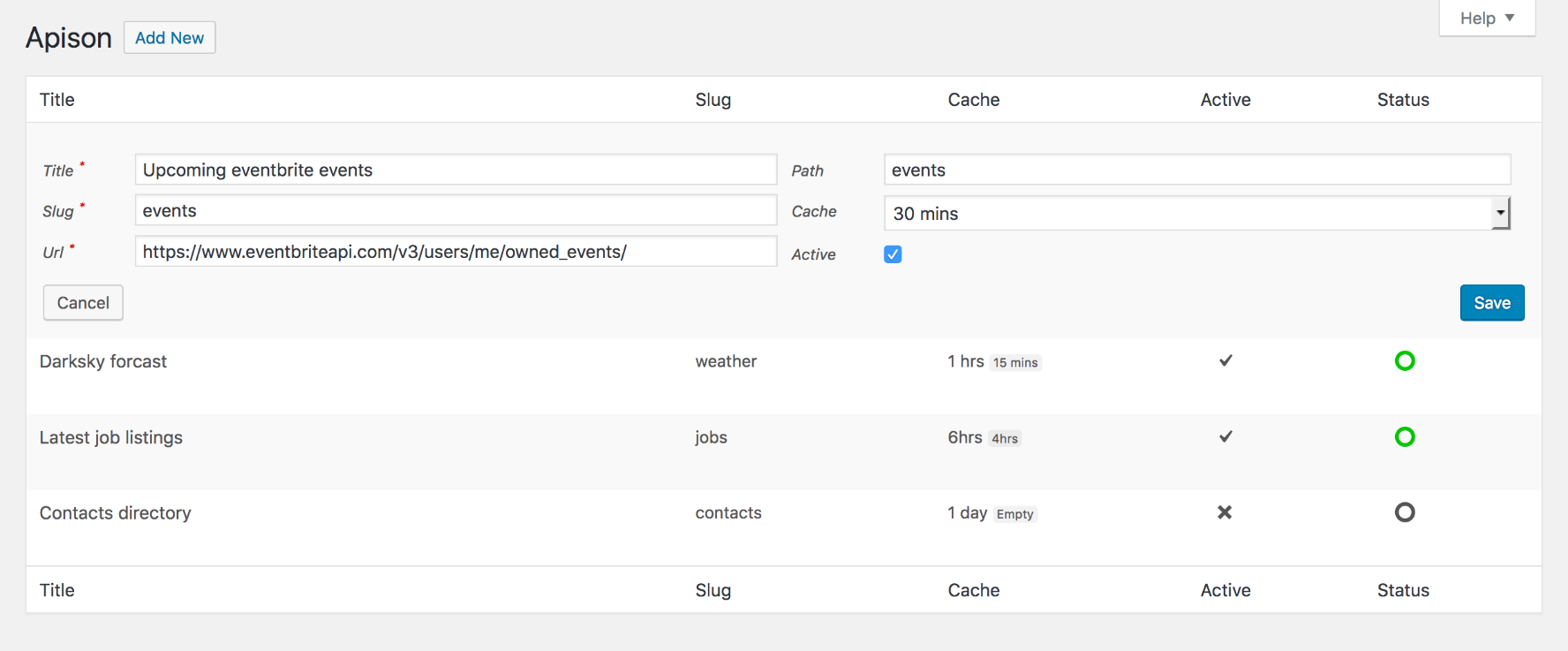Viewport: 1568px width, 651px height.
Task: Click green status circle for Latest job listings
Action: tap(1404, 436)
